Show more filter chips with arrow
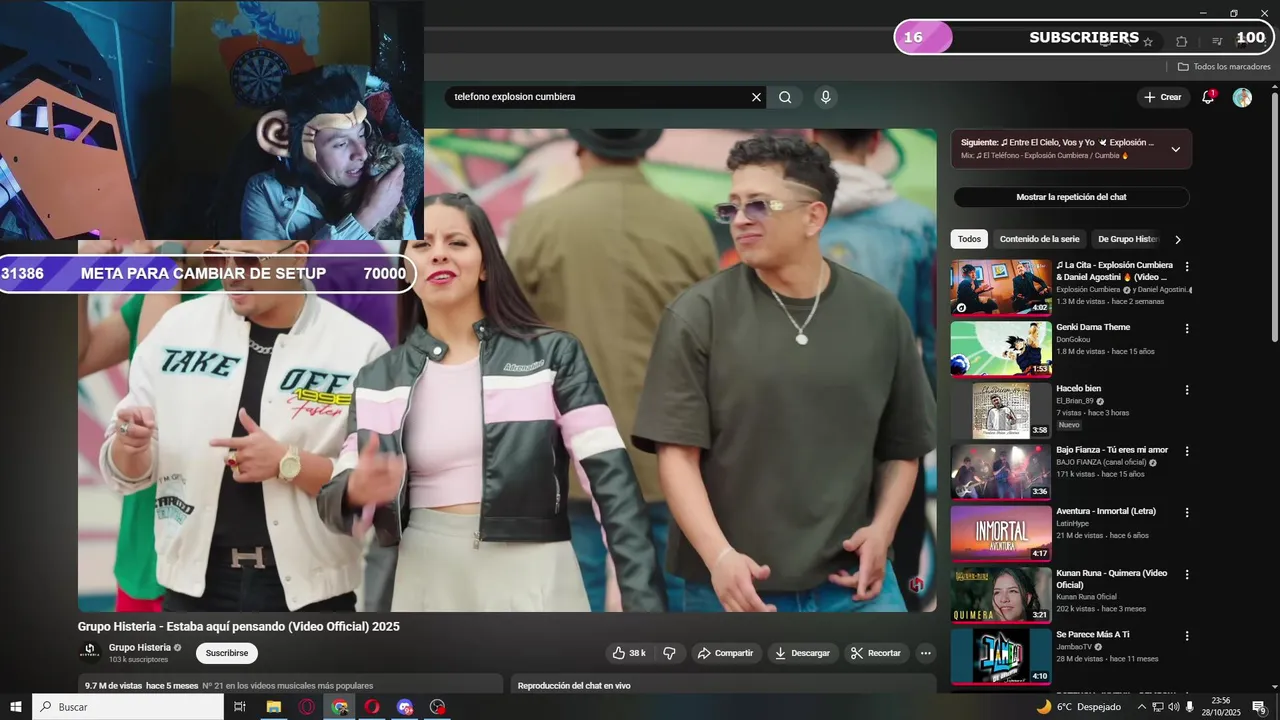1280x720 pixels. tap(1177, 240)
